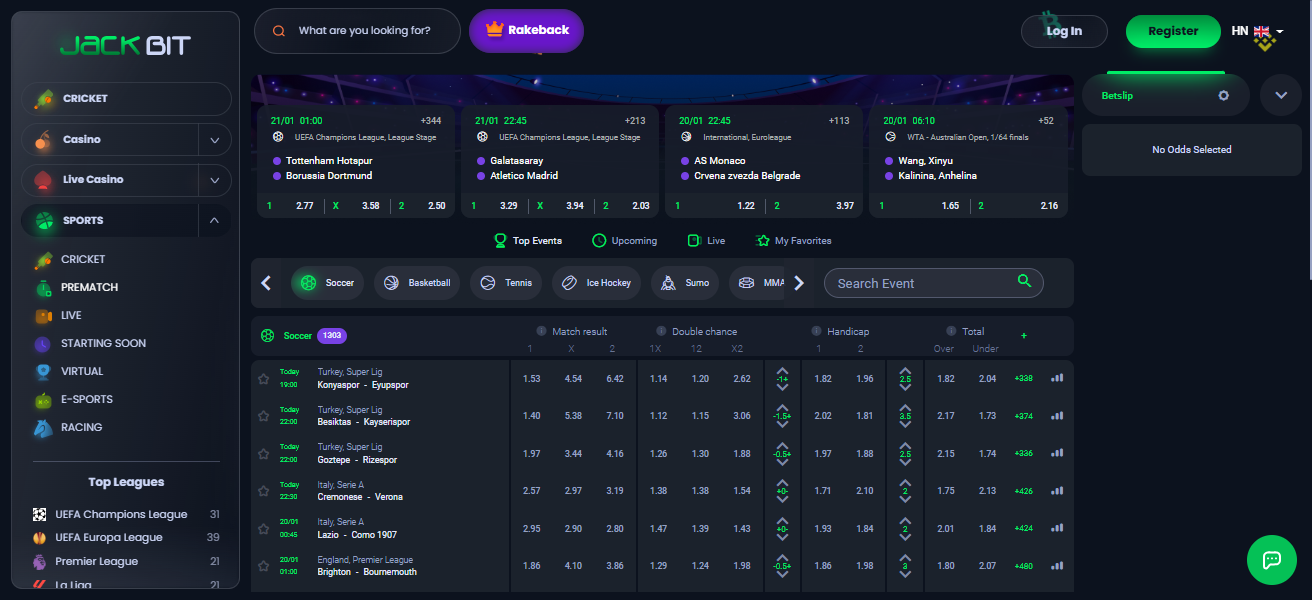Star the Cremonese - Verona match
The width and height of the screenshot is (1312, 600).
click(264, 491)
